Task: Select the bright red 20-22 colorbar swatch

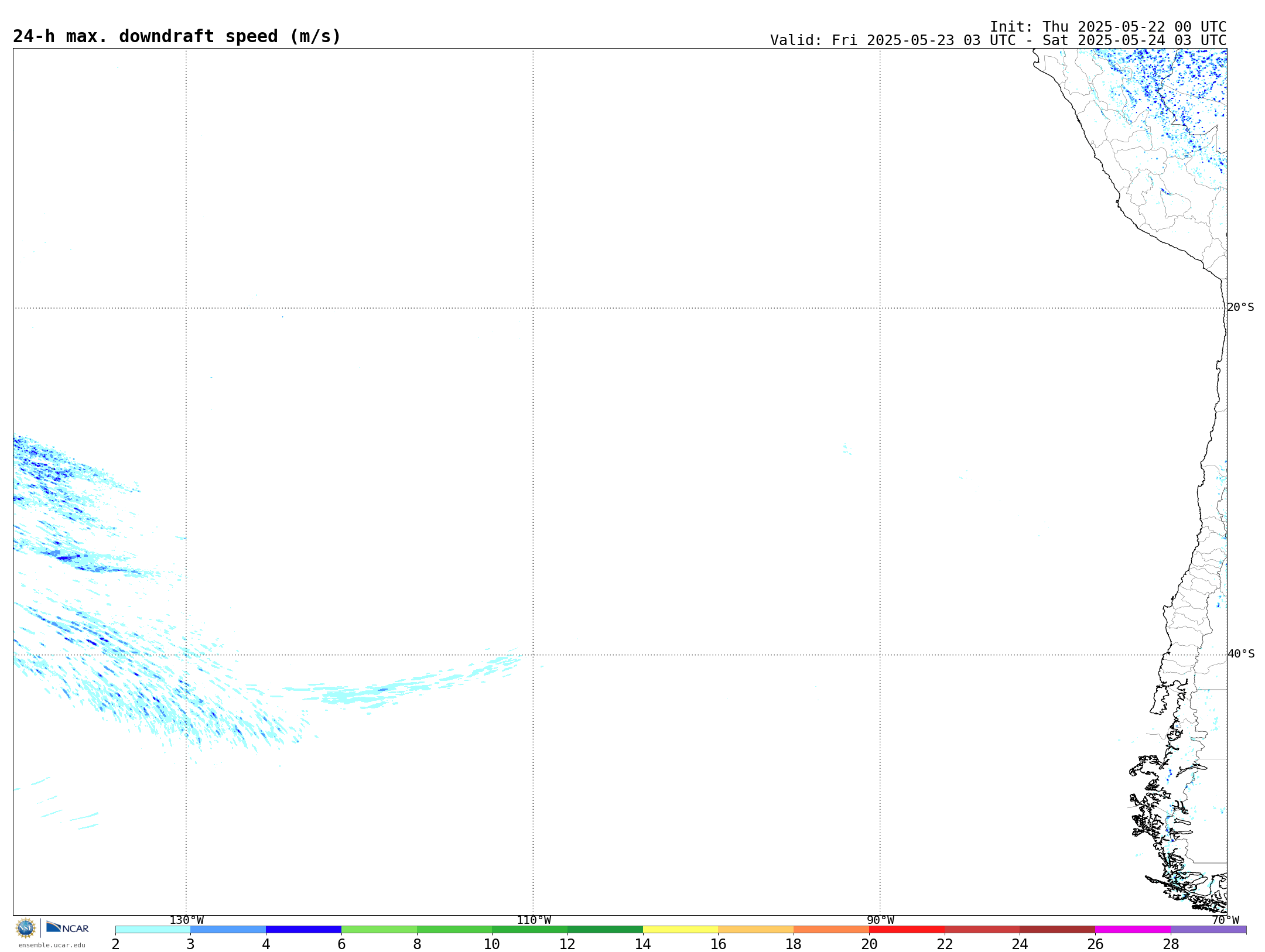Action: (x=907, y=930)
